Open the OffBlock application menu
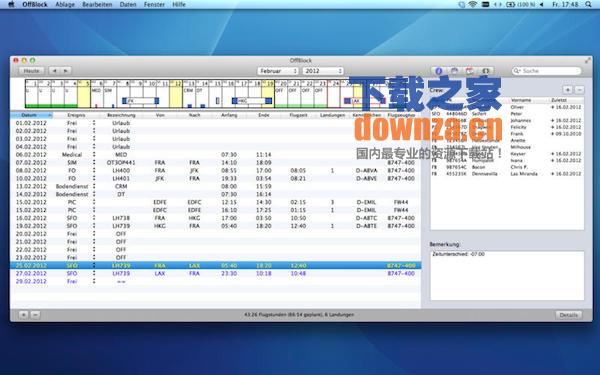 [35, 4]
